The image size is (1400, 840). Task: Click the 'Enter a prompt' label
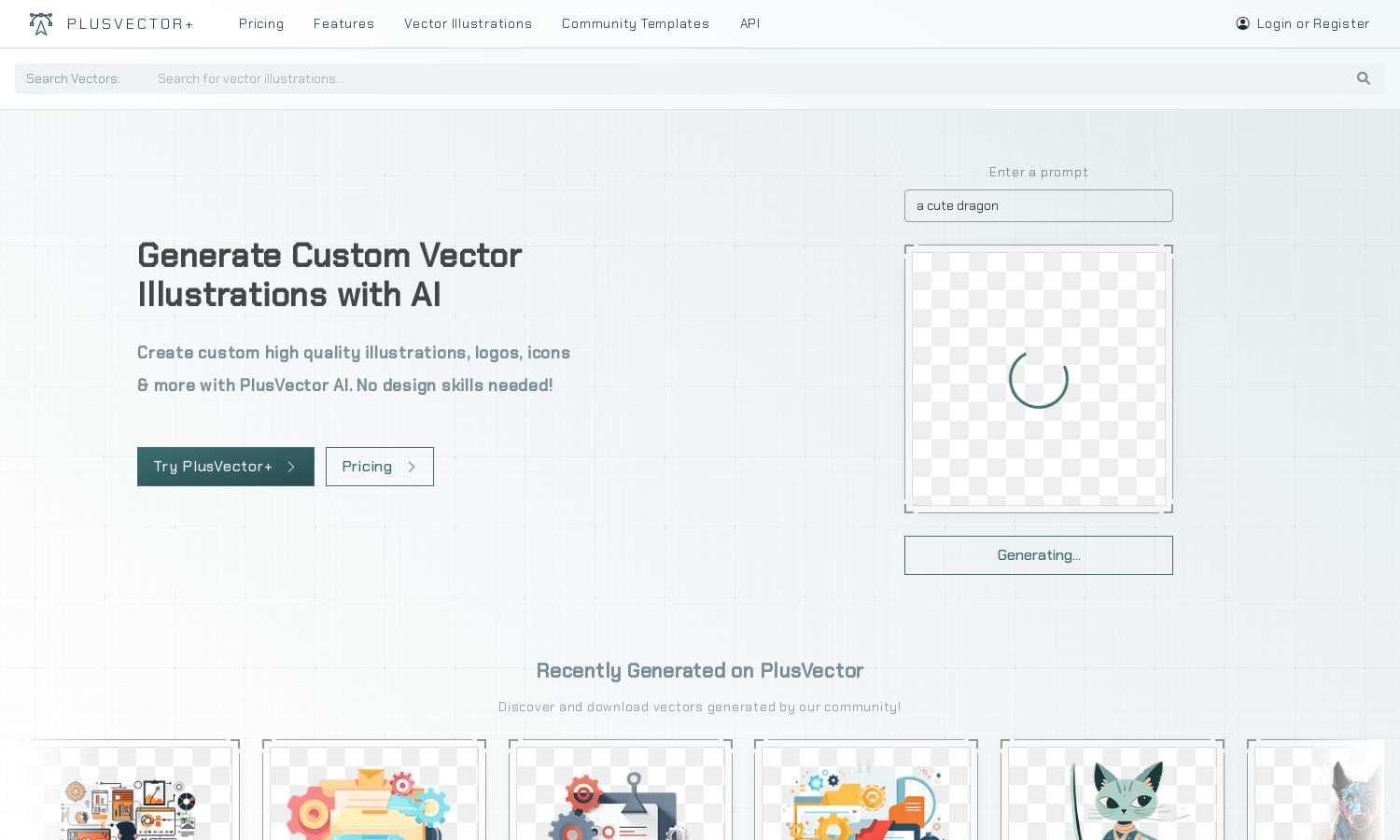[1039, 172]
